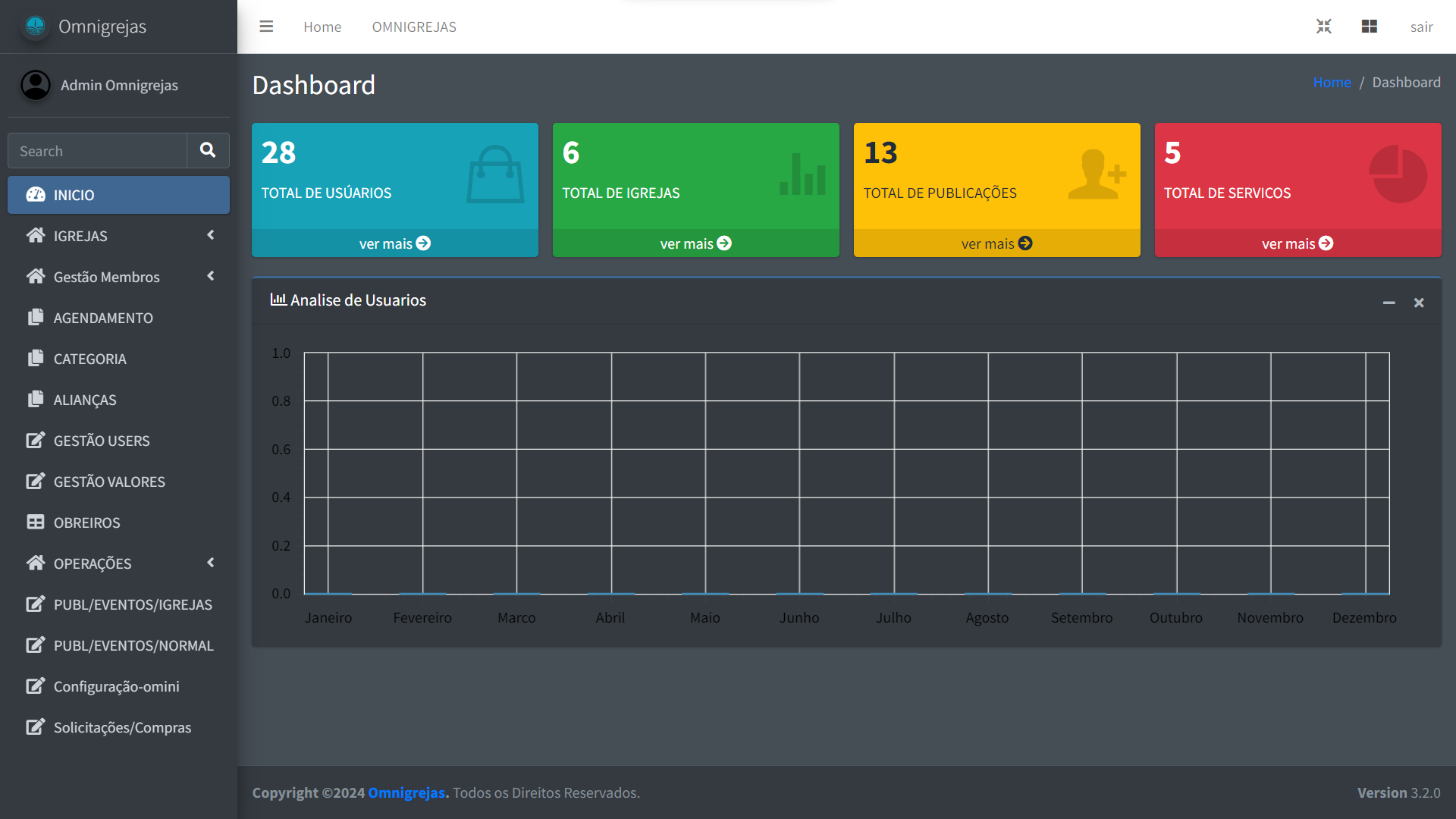Click the Gestão Membros home icon
The width and height of the screenshot is (1456, 819).
(x=36, y=277)
